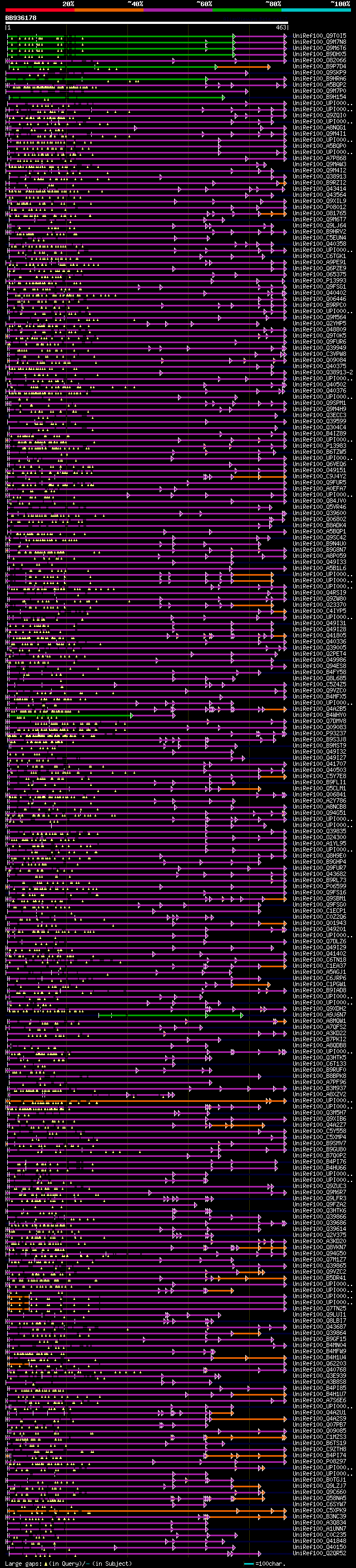This screenshot has height=1568, width=356.
Task: Click the purple ~60% identity legend bar
Action: click(179, 10)
